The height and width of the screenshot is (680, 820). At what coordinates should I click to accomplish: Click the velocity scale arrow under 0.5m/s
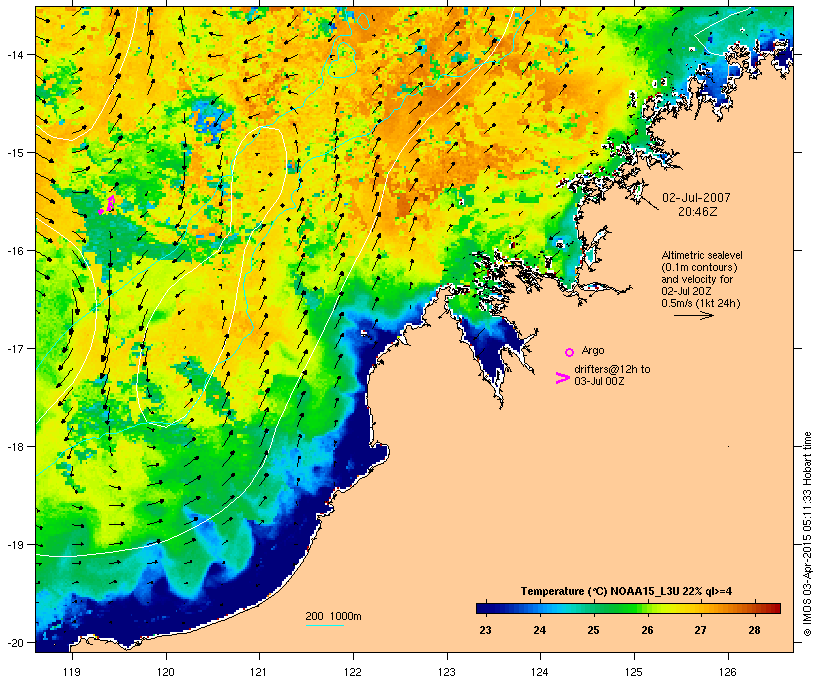pyautogui.click(x=693, y=315)
